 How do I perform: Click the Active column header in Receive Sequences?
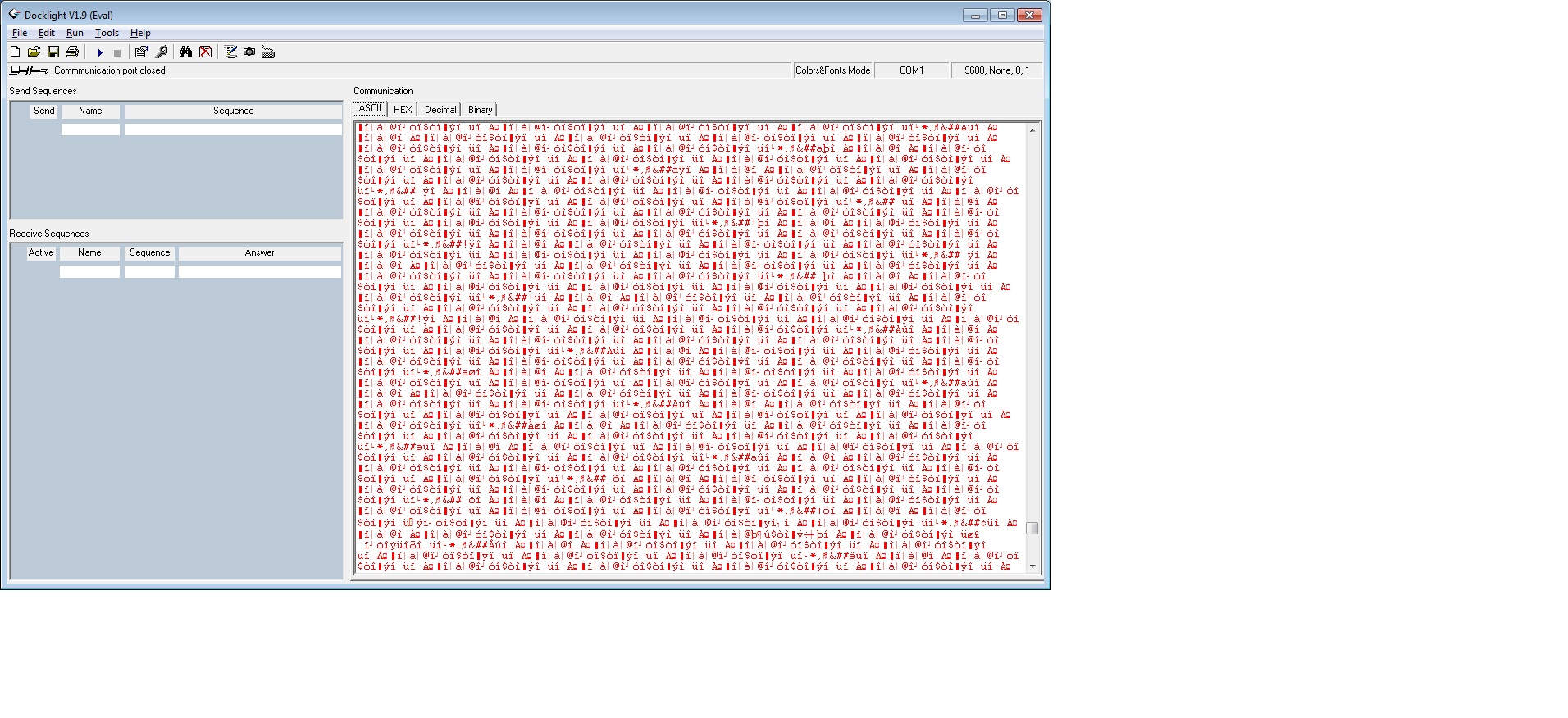(x=41, y=252)
